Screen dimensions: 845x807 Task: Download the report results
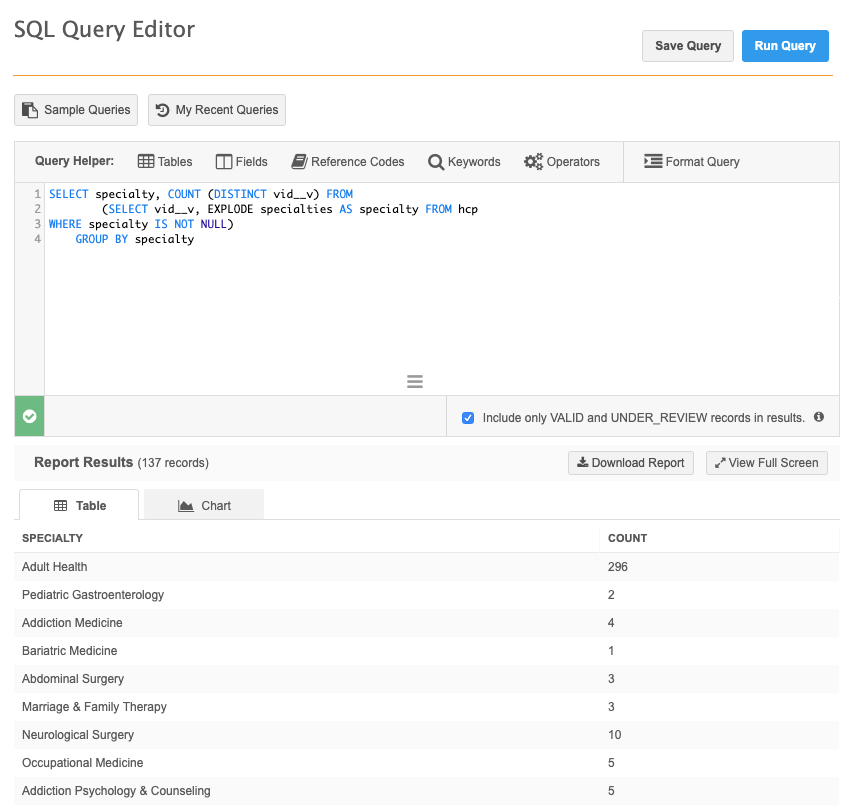630,462
